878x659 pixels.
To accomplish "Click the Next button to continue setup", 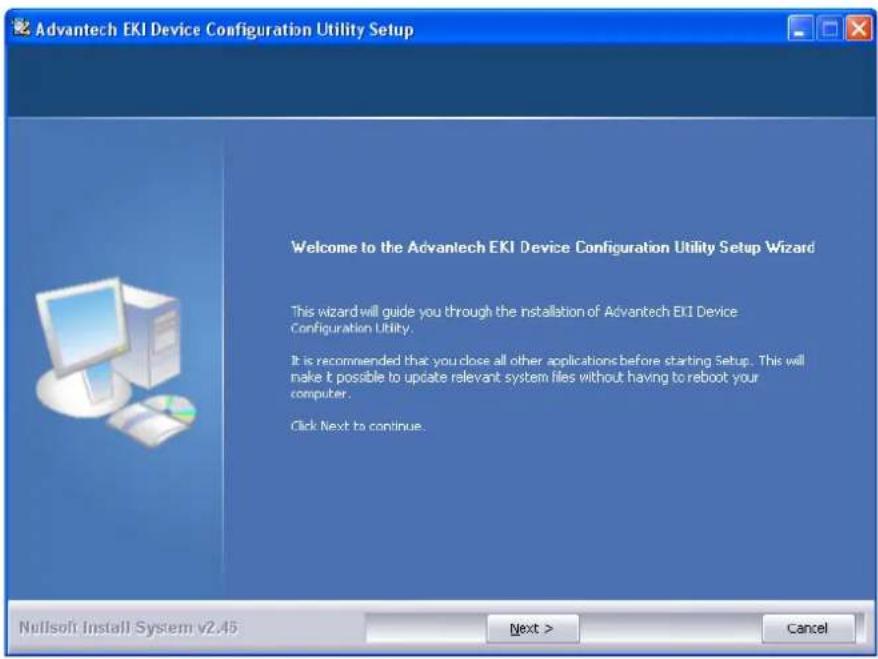I will pyautogui.click(x=533, y=628).
